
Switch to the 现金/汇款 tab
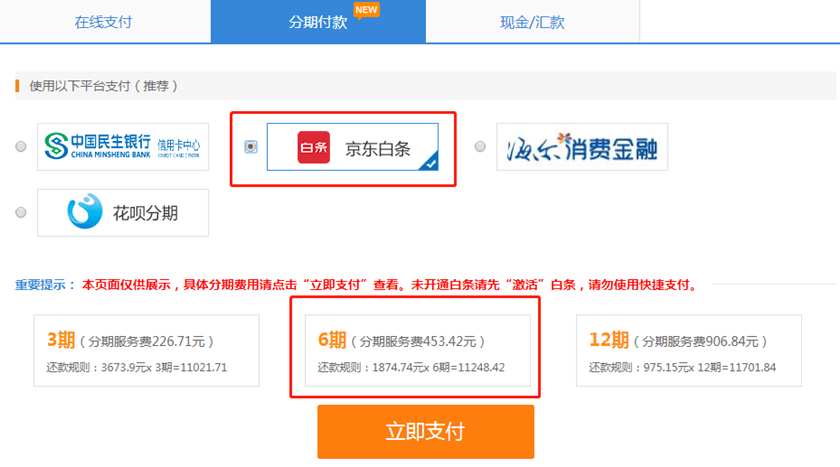tap(532, 21)
